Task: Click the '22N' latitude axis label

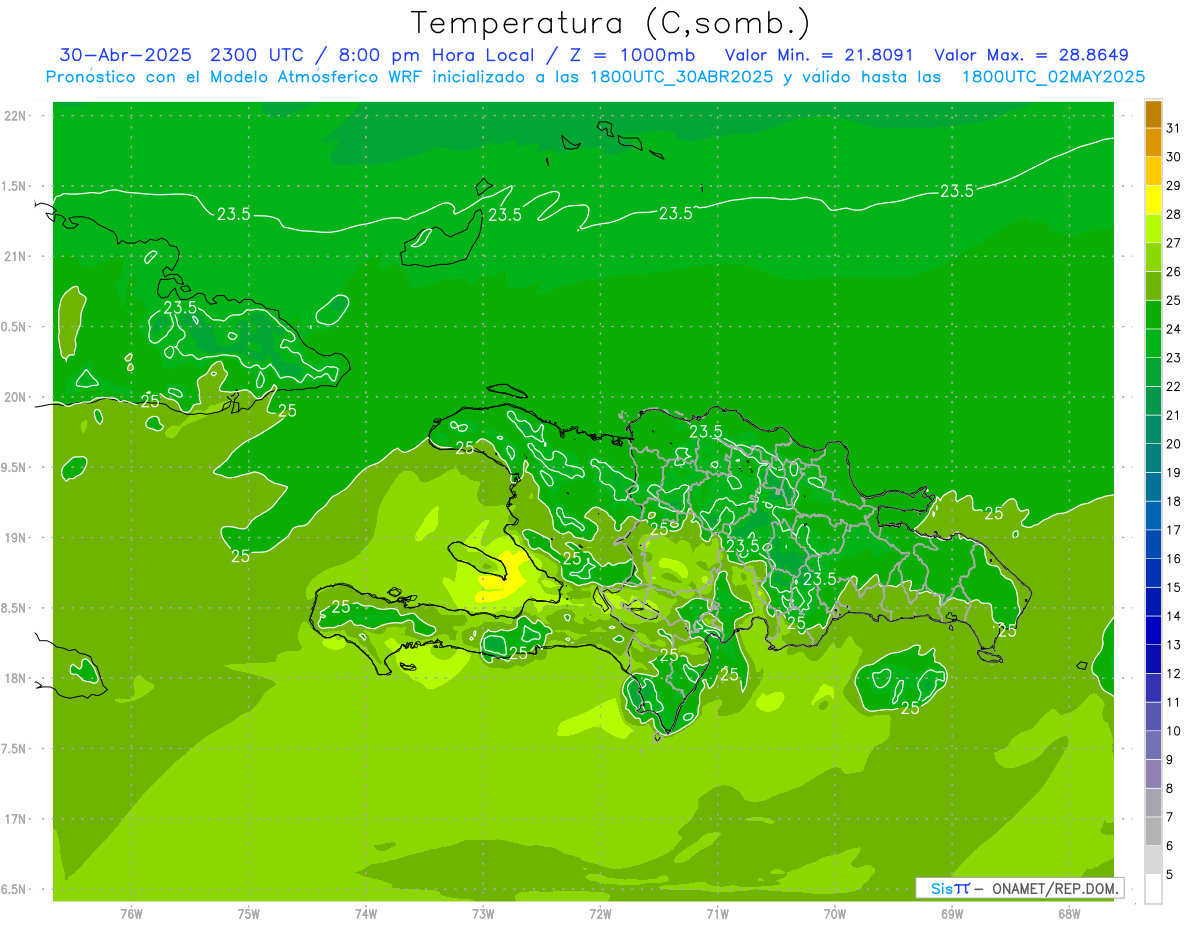Action: point(16,116)
